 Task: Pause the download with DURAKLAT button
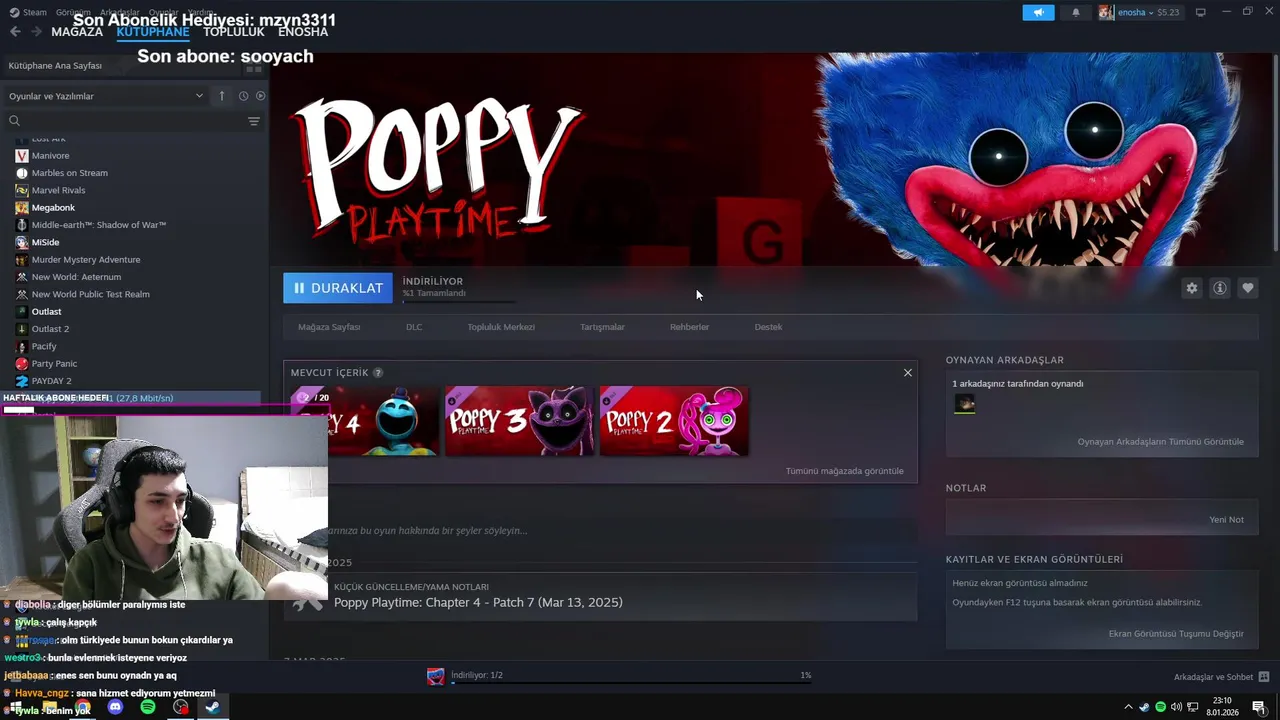point(338,288)
